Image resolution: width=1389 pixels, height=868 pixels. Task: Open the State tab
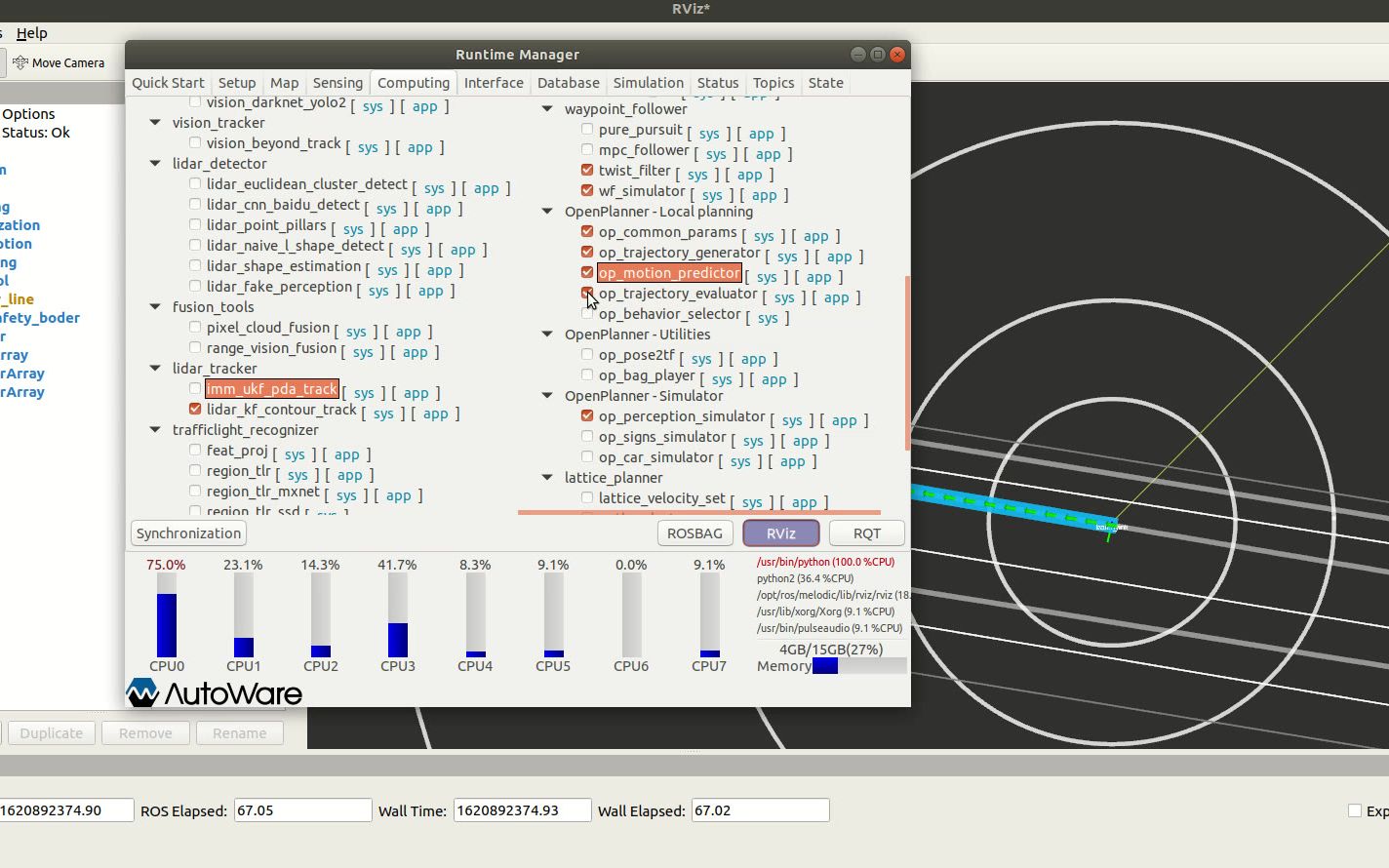(825, 83)
